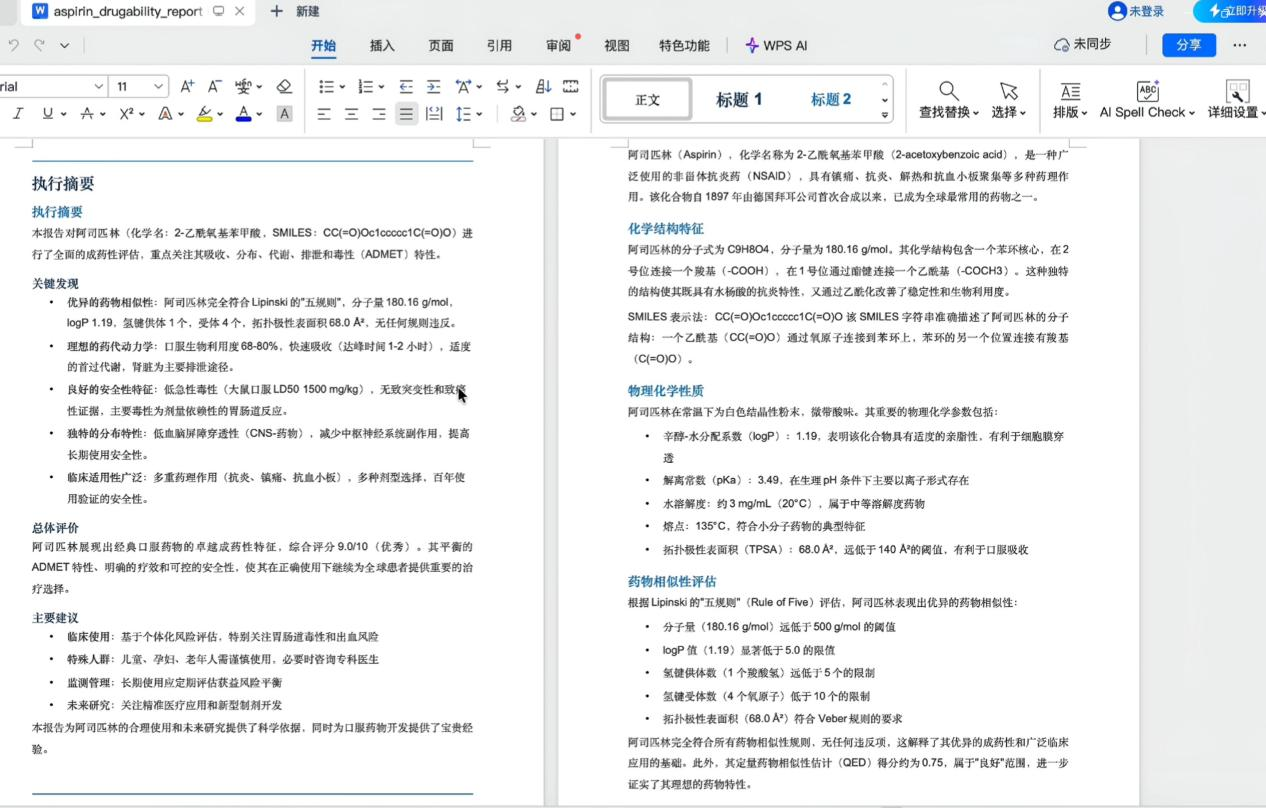
Task: Click the undo arrow icon
Action: pyautogui.click(x=13, y=45)
